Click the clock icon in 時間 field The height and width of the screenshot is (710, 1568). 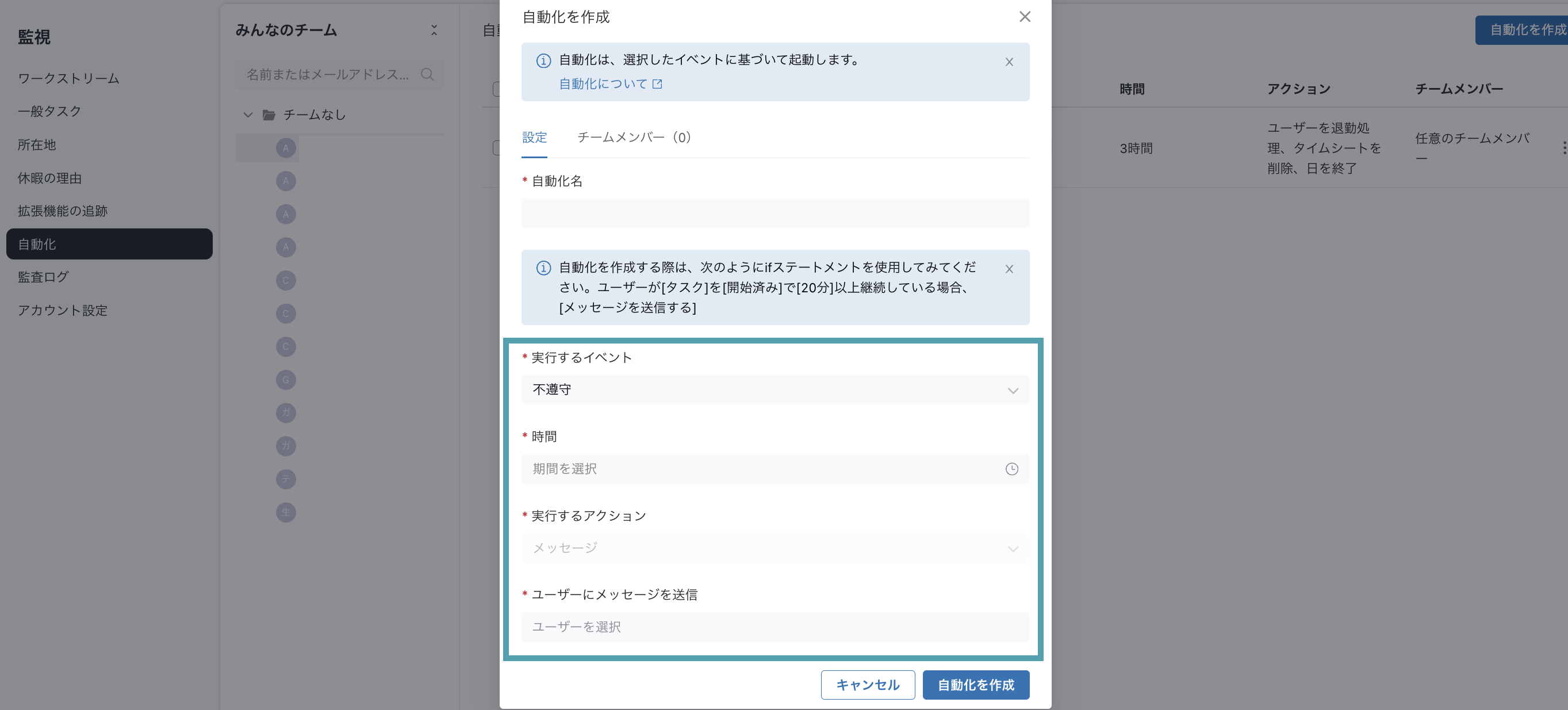click(1011, 469)
